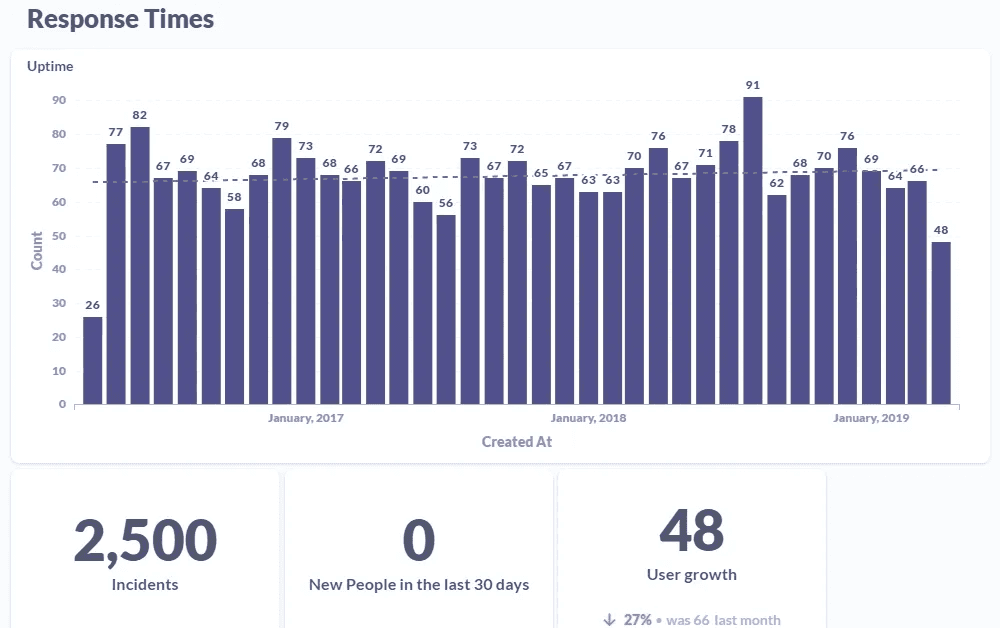Click the Created At axis title
The width and height of the screenshot is (1000, 628).
click(x=516, y=441)
